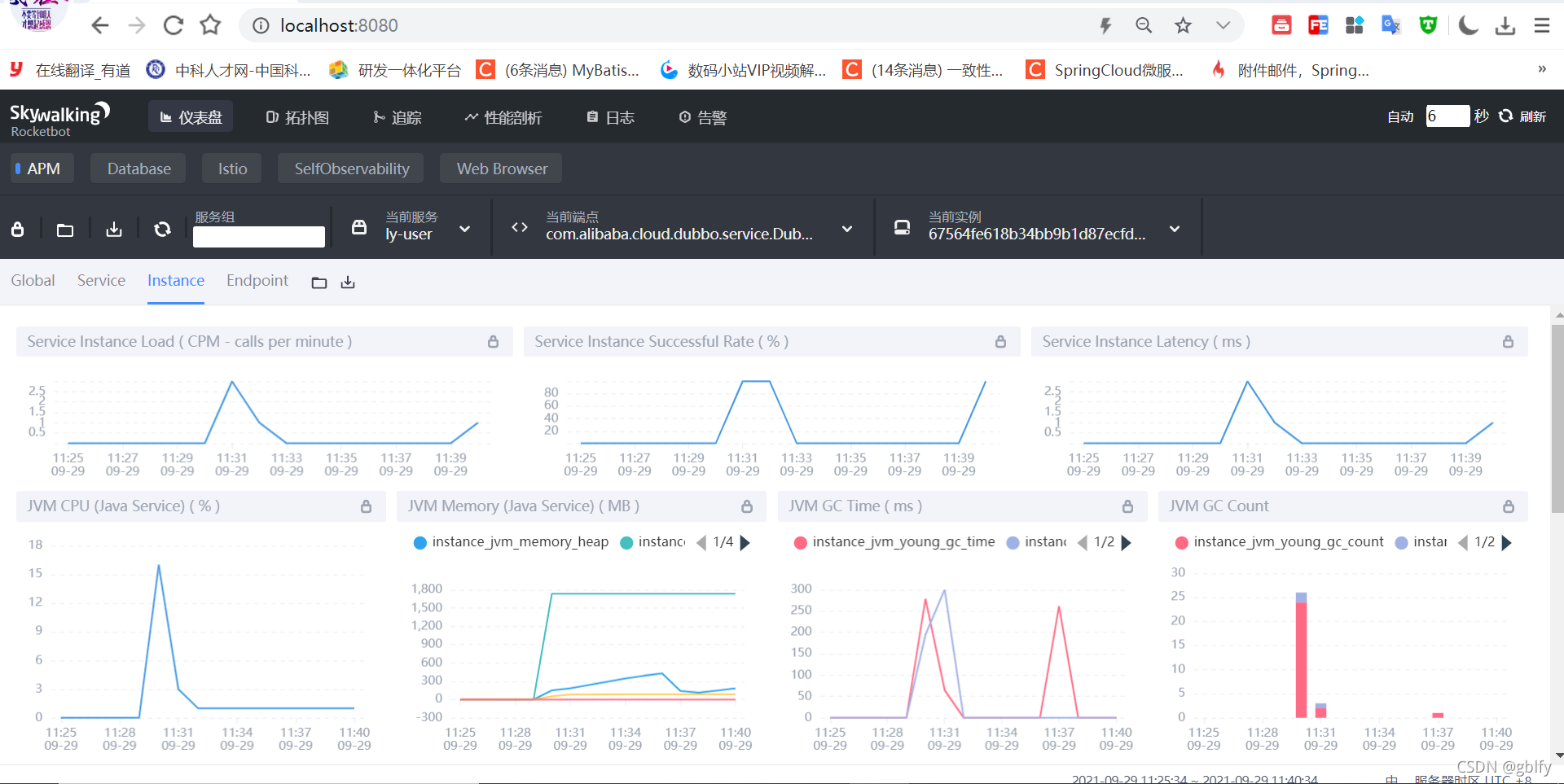
Task: Click the 刷新 refresh button
Action: click(x=1523, y=117)
